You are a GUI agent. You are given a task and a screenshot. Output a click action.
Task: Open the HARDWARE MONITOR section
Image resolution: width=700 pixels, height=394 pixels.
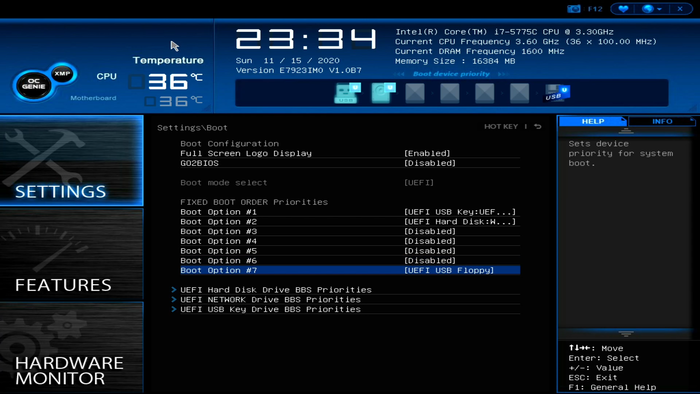(x=71, y=348)
